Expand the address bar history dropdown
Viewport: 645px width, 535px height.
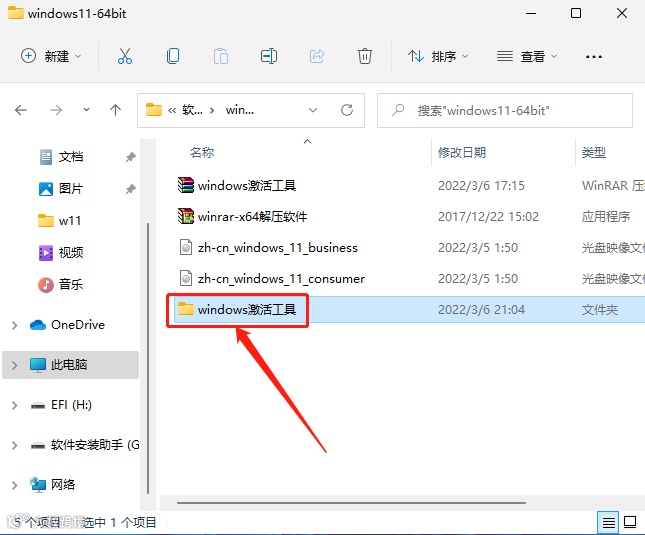coord(313,110)
